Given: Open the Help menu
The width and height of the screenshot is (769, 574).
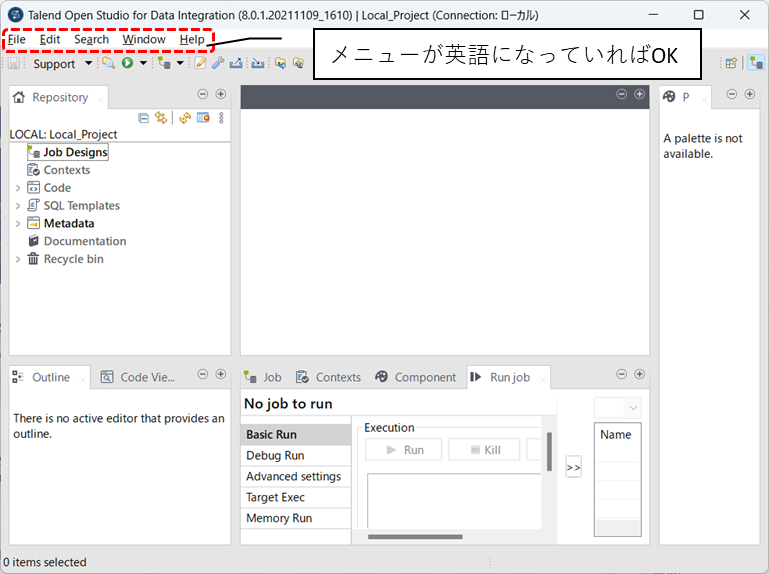Looking at the screenshot, I should pos(192,39).
